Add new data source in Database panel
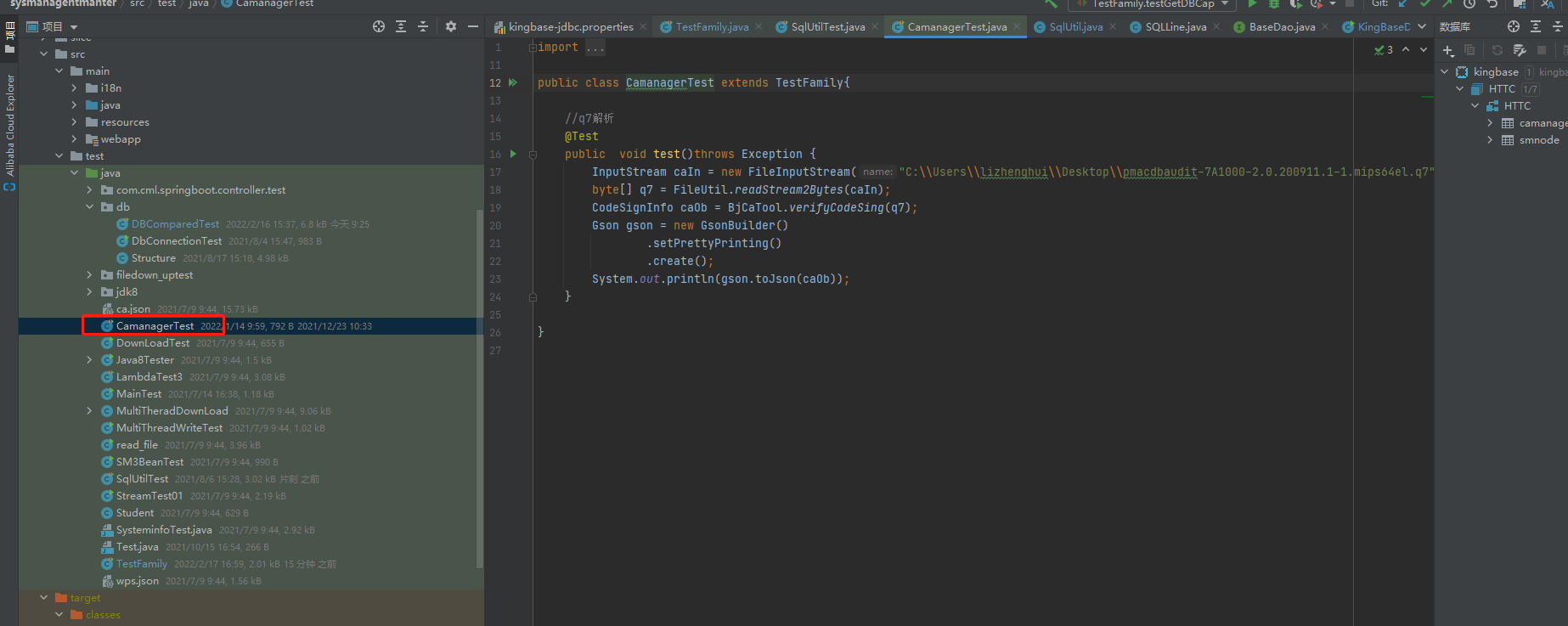Screen dimensions: 1568x626 1448,50
